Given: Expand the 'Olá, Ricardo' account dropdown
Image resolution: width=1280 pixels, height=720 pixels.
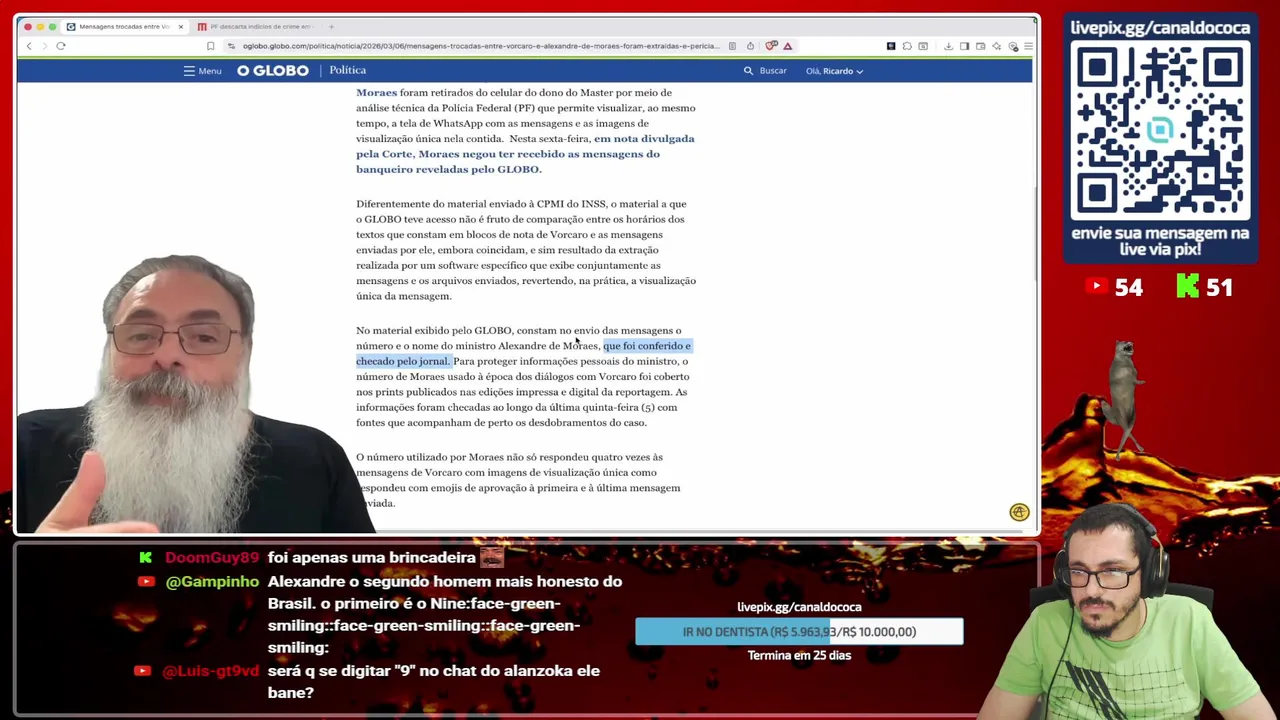Looking at the screenshot, I should (835, 71).
